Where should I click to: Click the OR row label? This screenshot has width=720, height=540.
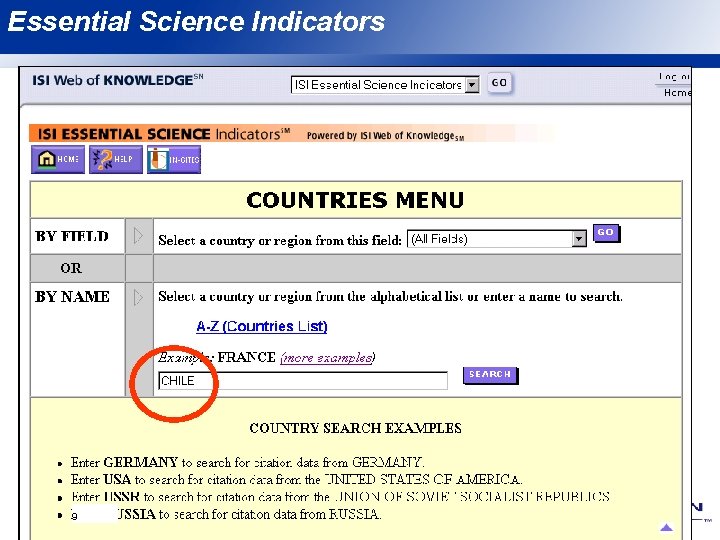[71, 268]
